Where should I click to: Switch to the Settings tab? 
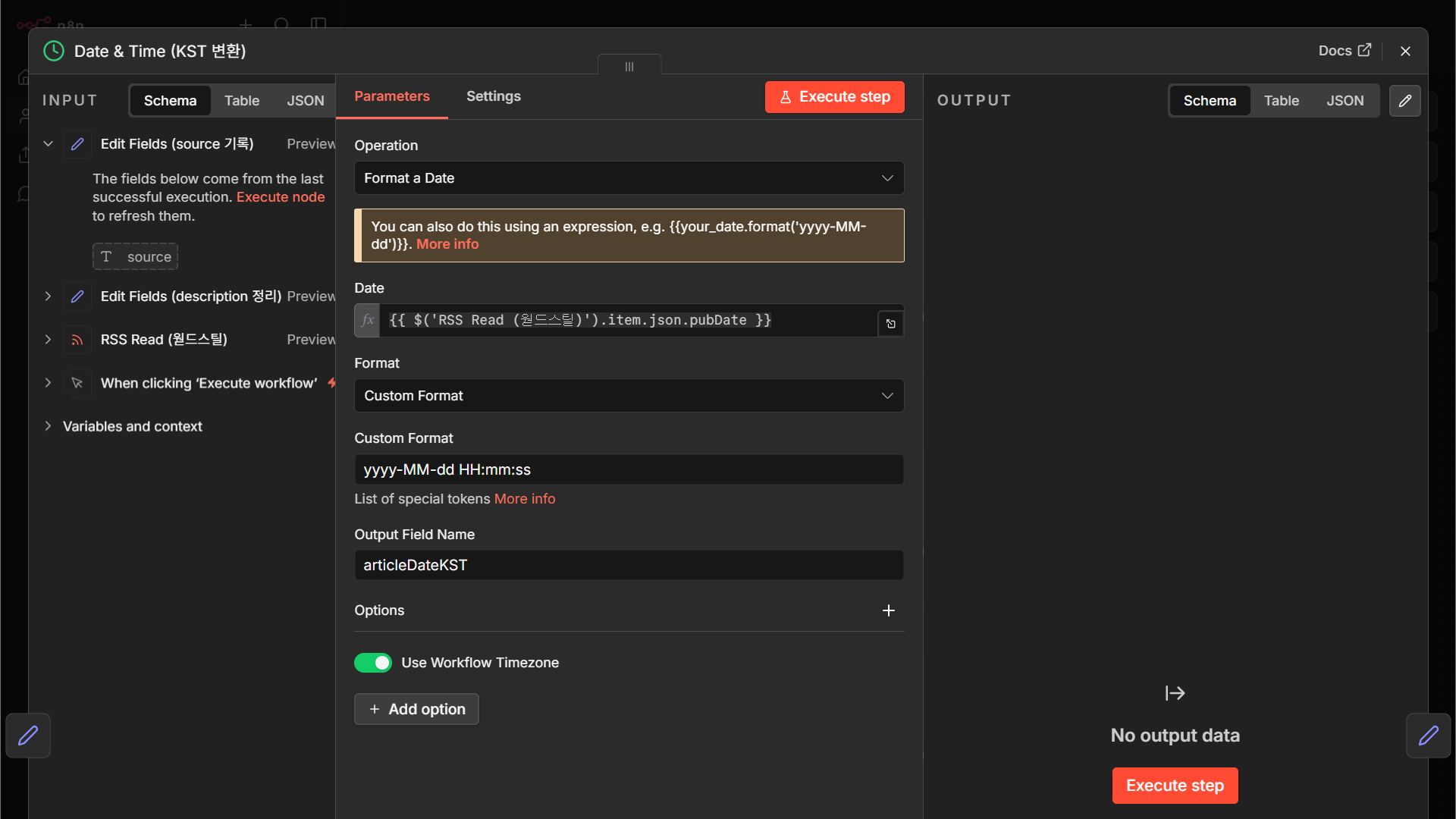[x=494, y=96]
